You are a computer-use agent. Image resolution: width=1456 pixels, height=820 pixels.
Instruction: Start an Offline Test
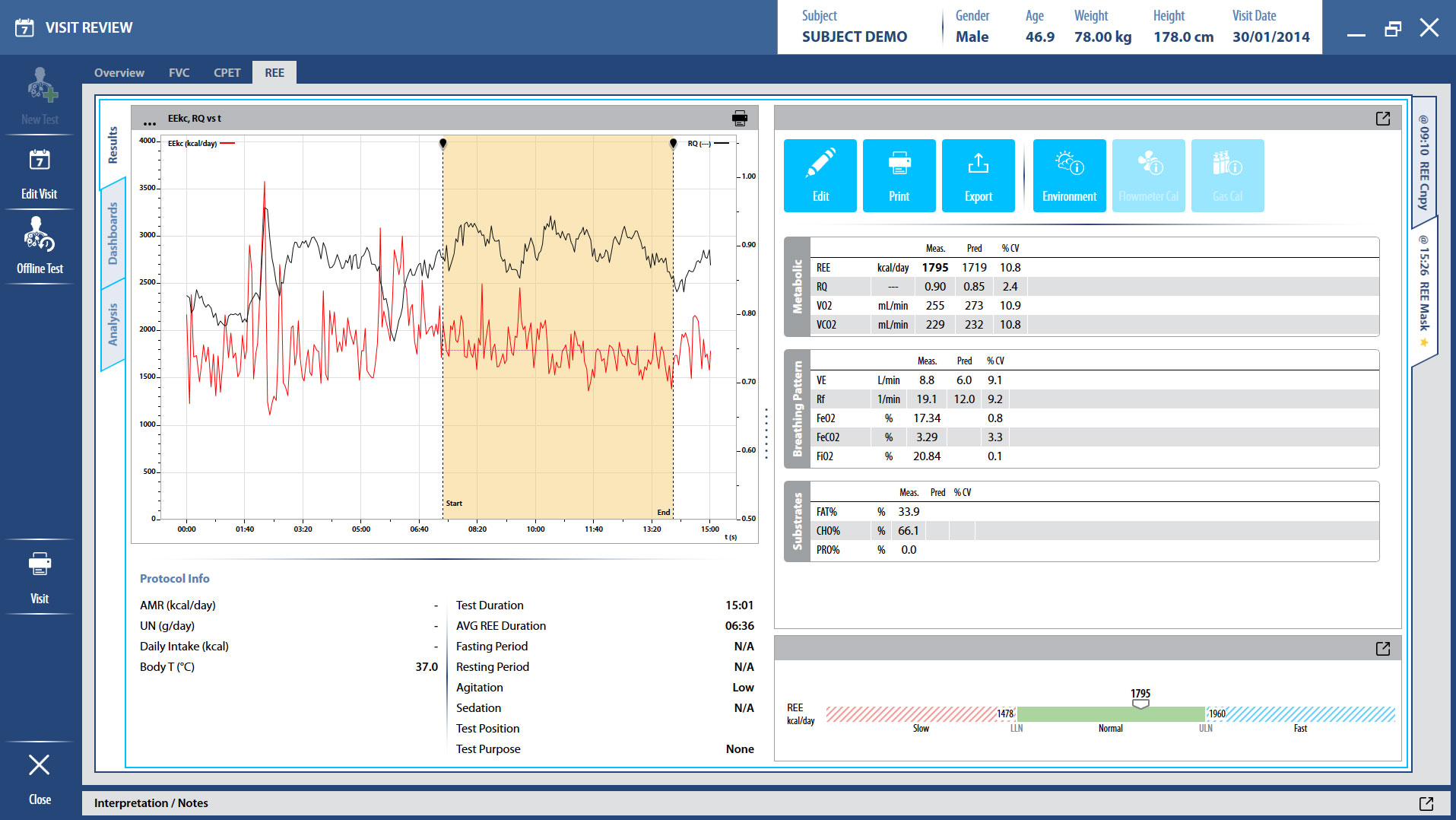(x=40, y=246)
